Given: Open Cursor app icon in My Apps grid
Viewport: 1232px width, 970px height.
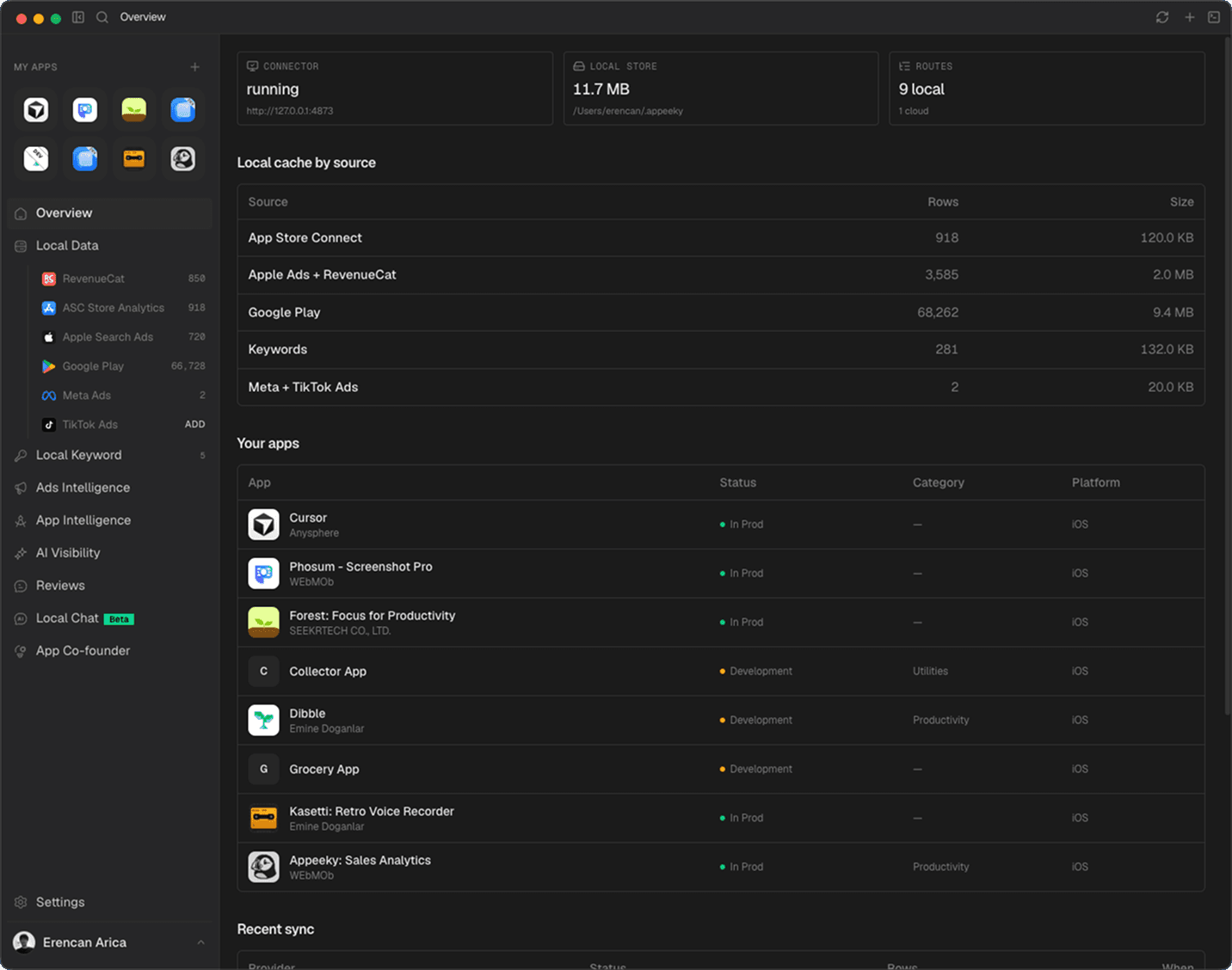Looking at the screenshot, I should click(36, 110).
